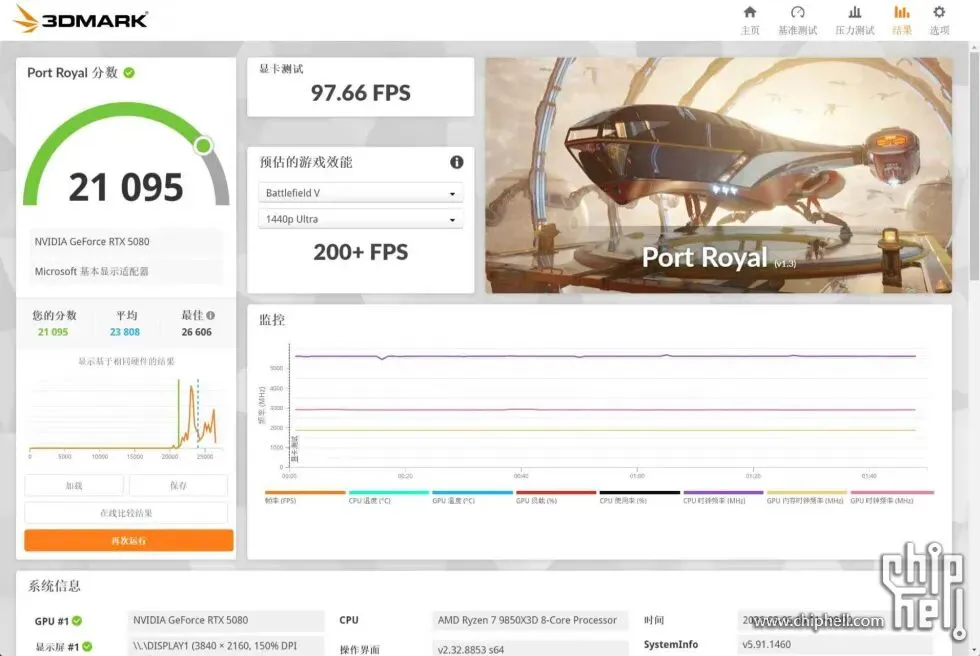The width and height of the screenshot is (980, 656).
Task: Click the 加载 (Load) button
Action: click(74, 485)
